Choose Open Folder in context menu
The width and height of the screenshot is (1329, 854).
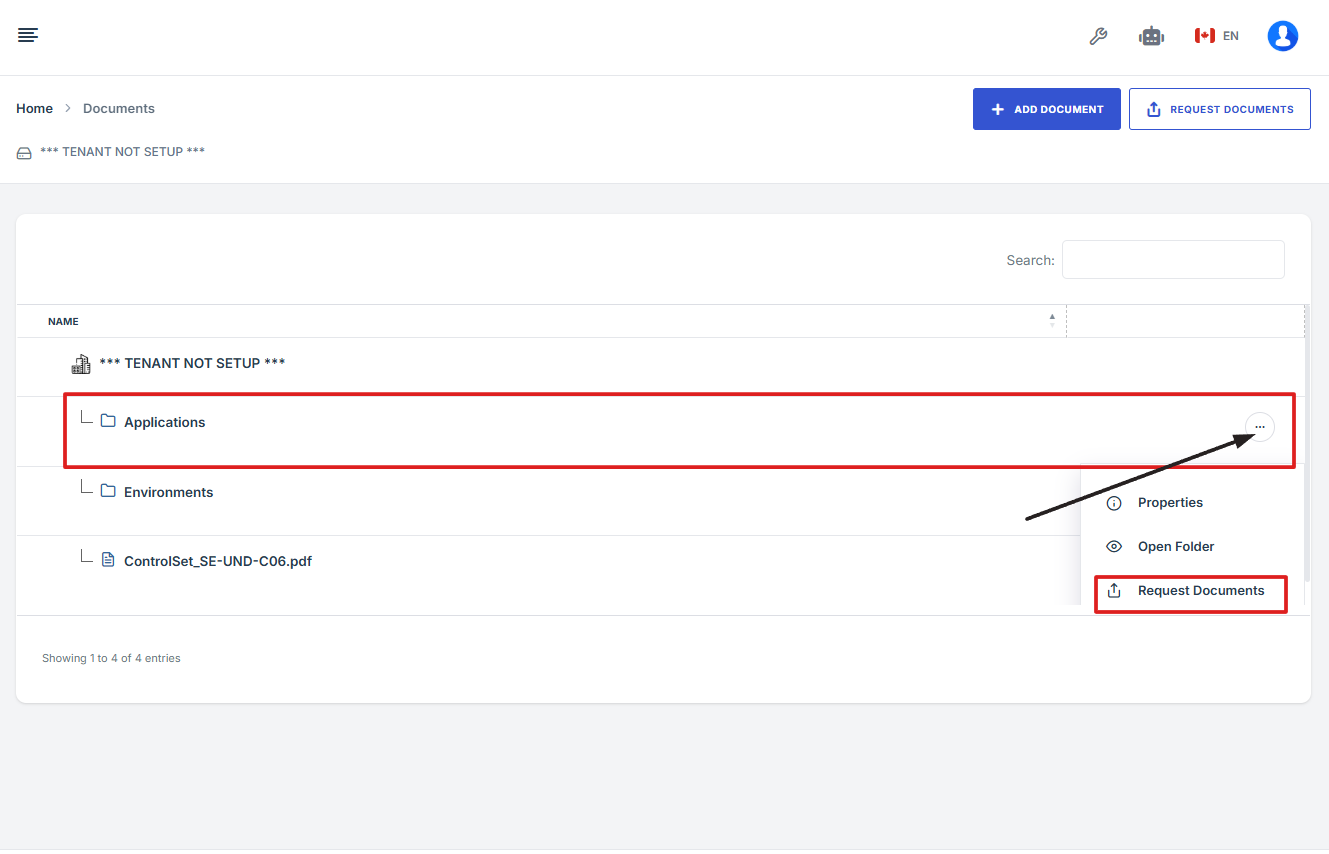point(1175,547)
